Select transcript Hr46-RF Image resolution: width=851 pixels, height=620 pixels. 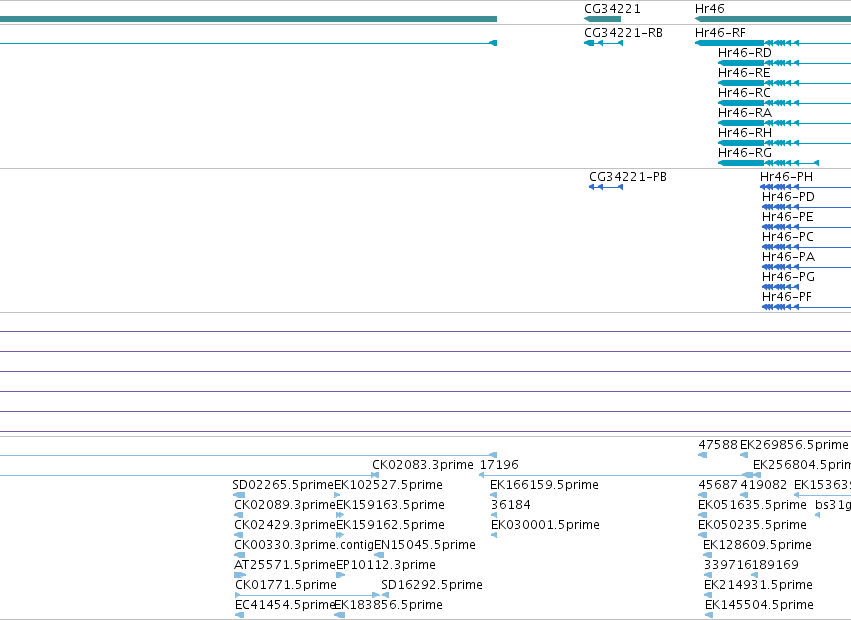(x=720, y=33)
